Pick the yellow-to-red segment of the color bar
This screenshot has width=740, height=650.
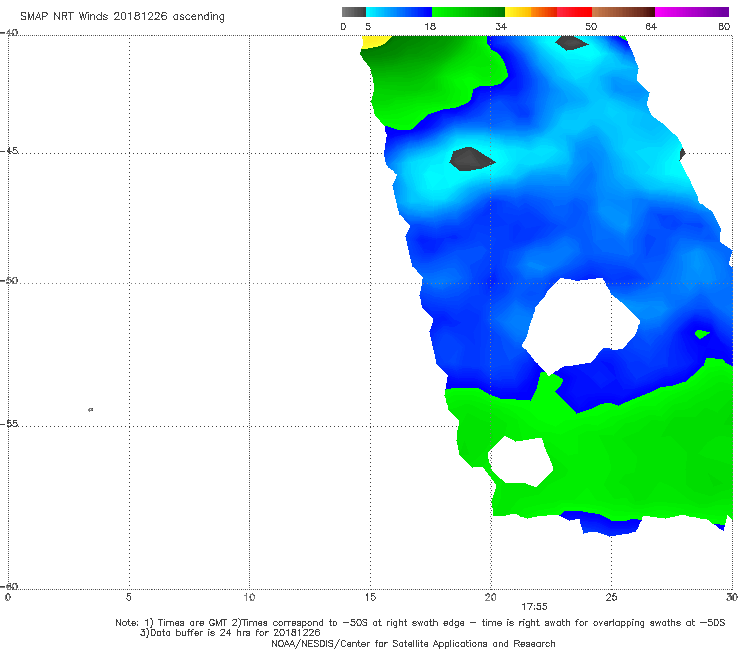pyautogui.click(x=548, y=12)
